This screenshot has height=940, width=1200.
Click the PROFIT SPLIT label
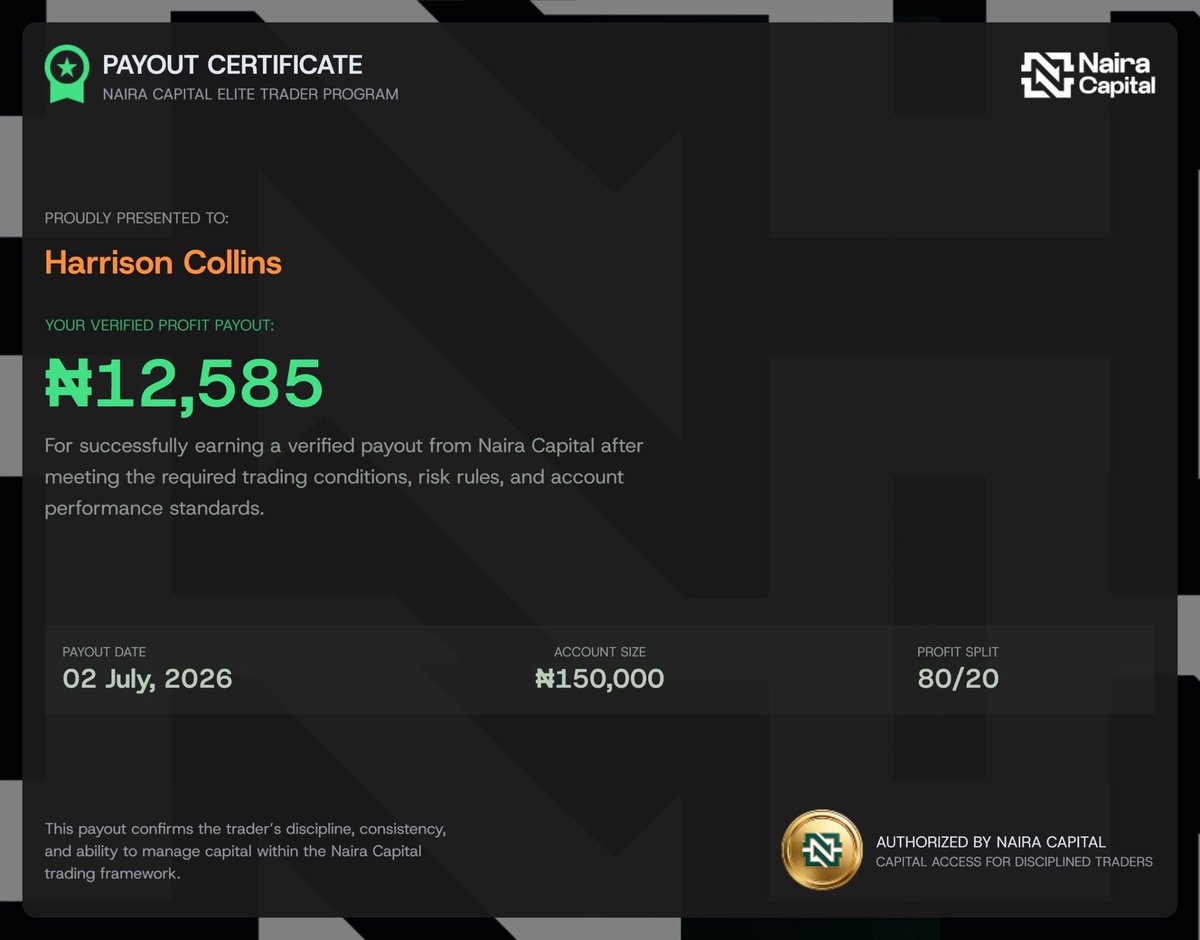pos(958,652)
